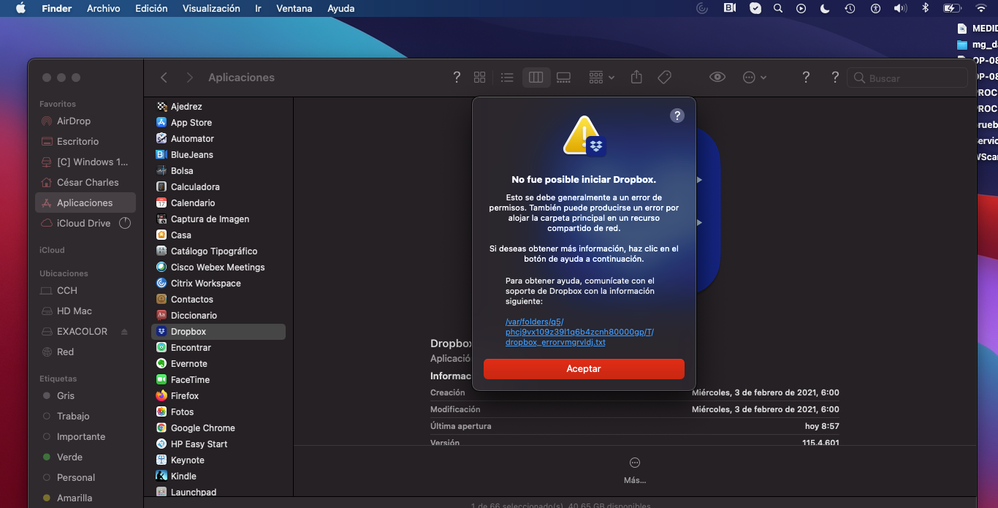Go back in Finder navigation
The height and width of the screenshot is (508, 998).
(x=164, y=77)
